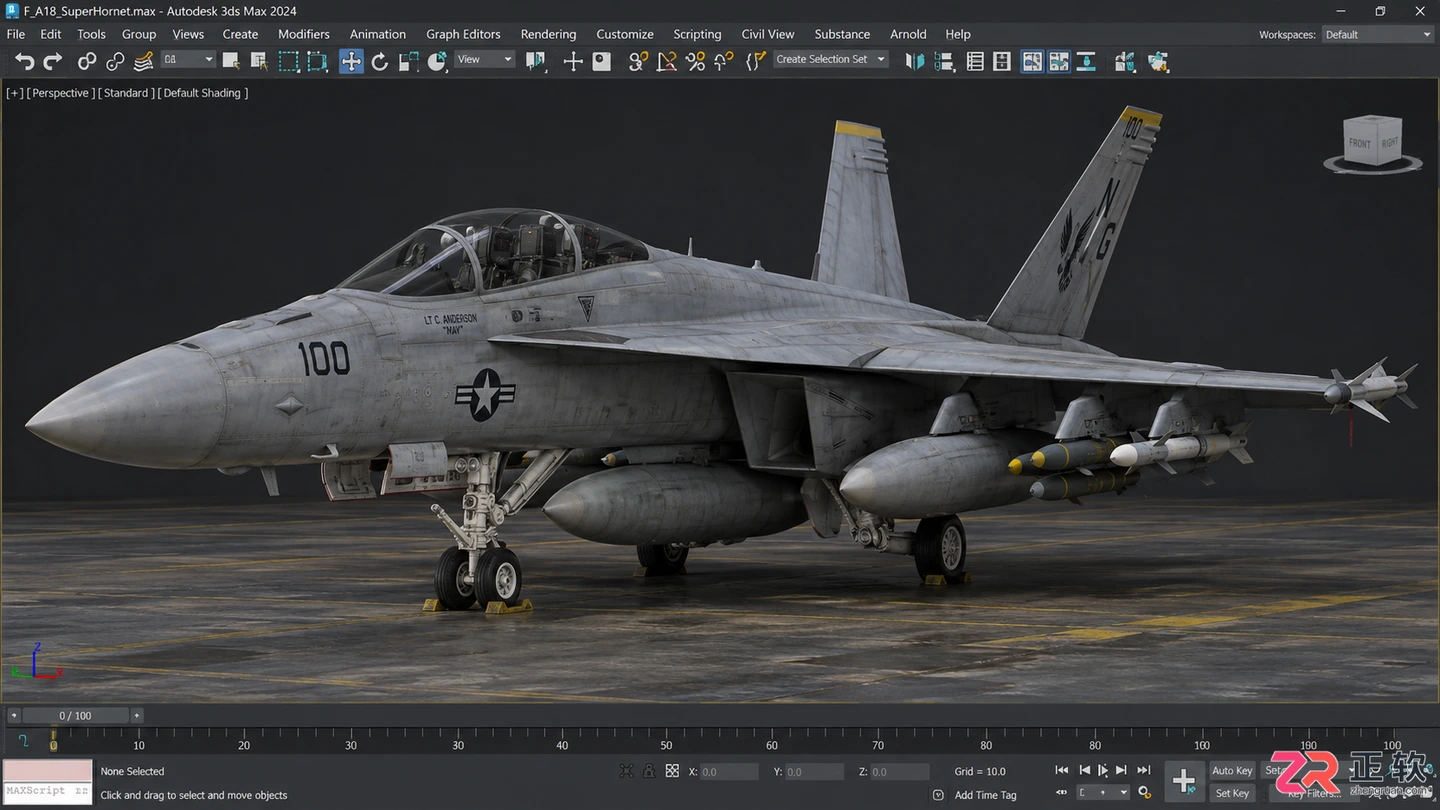The height and width of the screenshot is (810, 1440).
Task: Toggle Angle Snap on the toolbar
Action: click(667, 61)
